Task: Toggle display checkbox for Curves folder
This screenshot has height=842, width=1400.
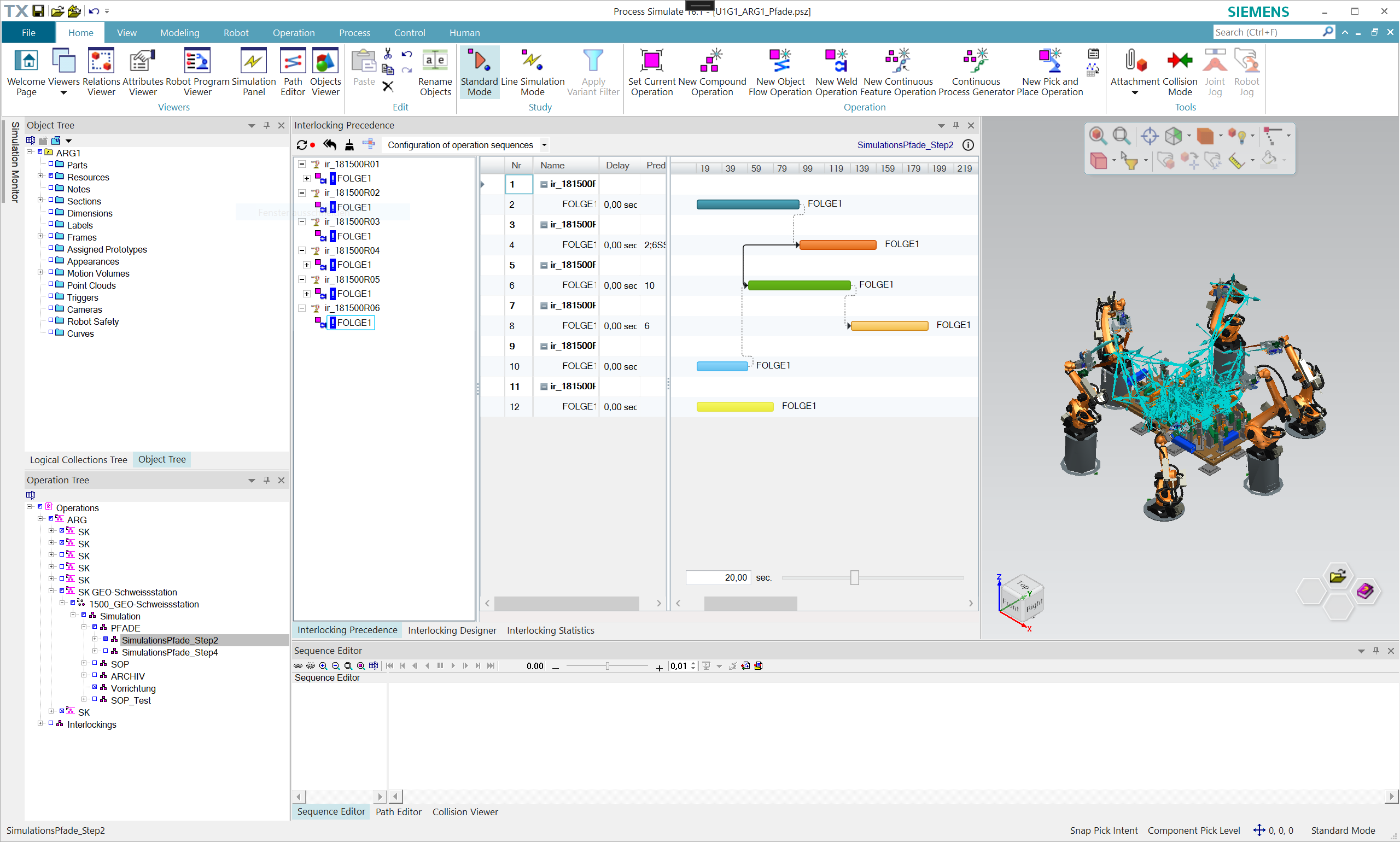Action: pyautogui.click(x=51, y=332)
